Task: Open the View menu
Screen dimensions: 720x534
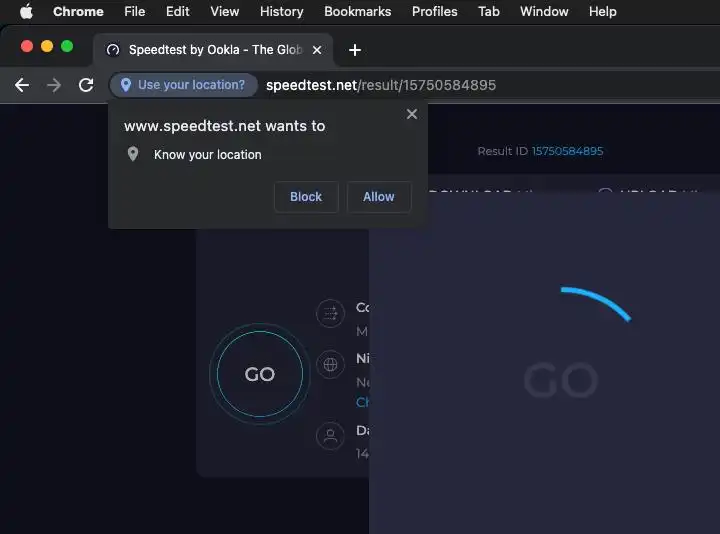Action: click(x=225, y=11)
